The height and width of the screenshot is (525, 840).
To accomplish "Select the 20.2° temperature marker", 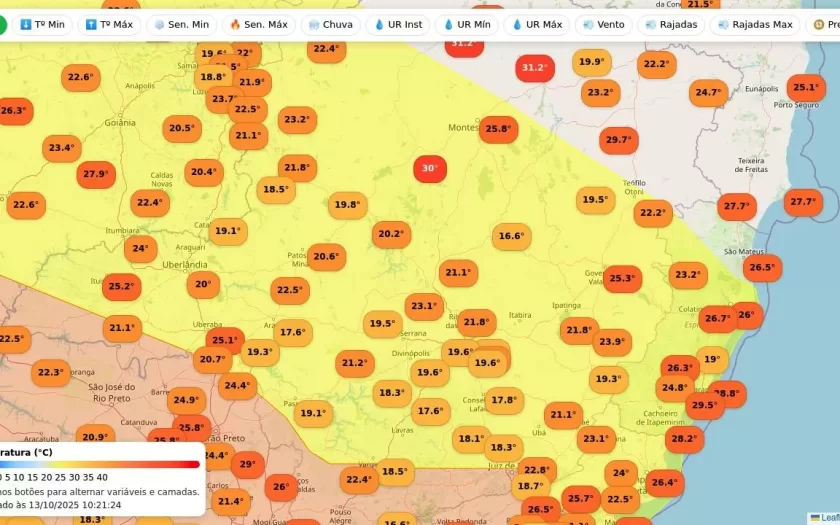I will 391,235.
